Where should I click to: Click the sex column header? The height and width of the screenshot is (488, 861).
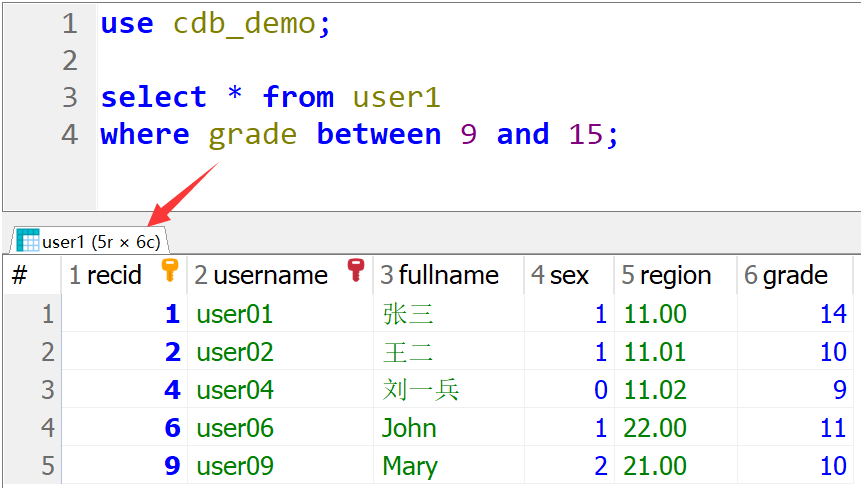(x=568, y=276)
